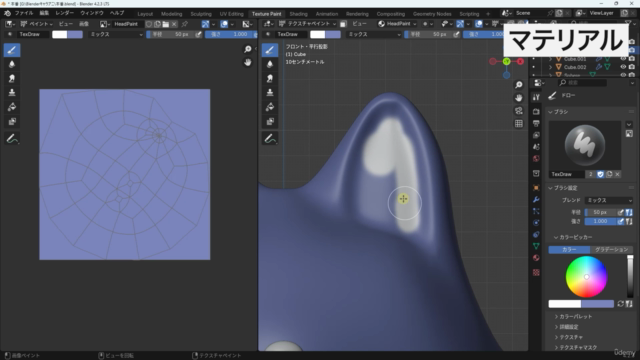Open blend mode dropdown in image editor header

[116, 34]
